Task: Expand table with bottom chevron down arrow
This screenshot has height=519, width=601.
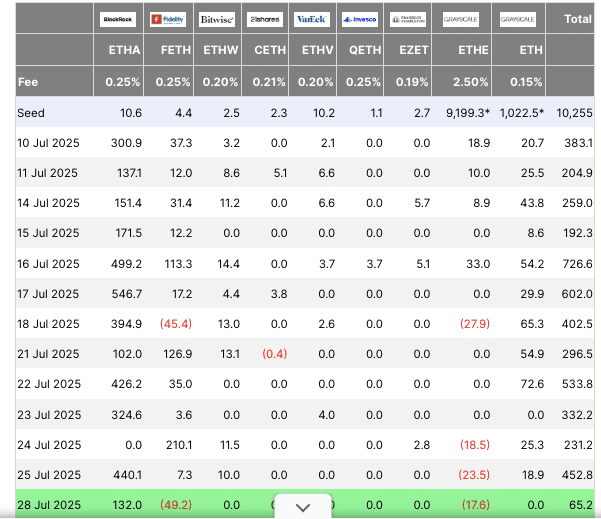Action: point(303,507)
